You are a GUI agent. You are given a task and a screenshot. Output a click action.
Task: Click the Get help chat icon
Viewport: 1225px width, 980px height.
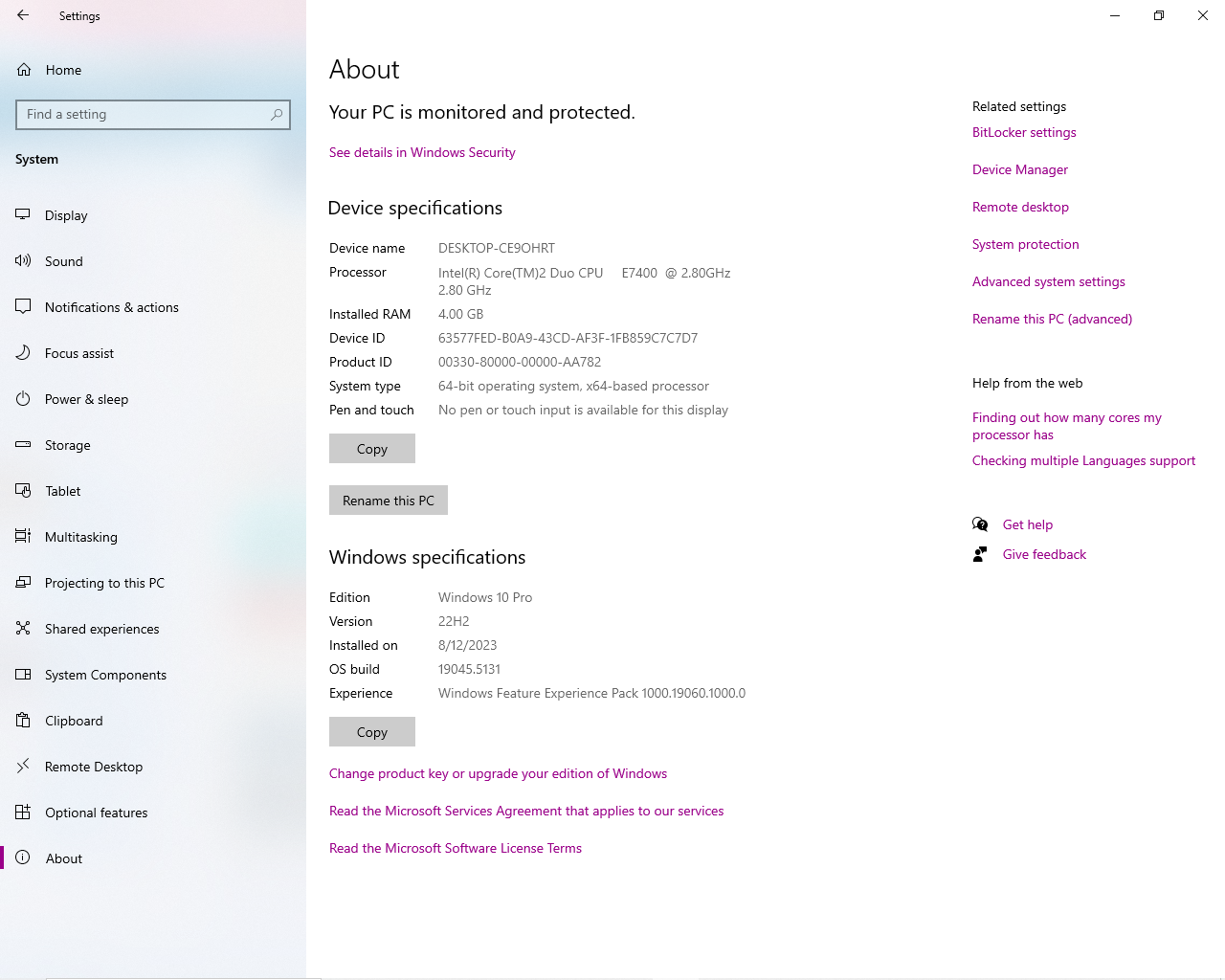click(x=980, y=524)
